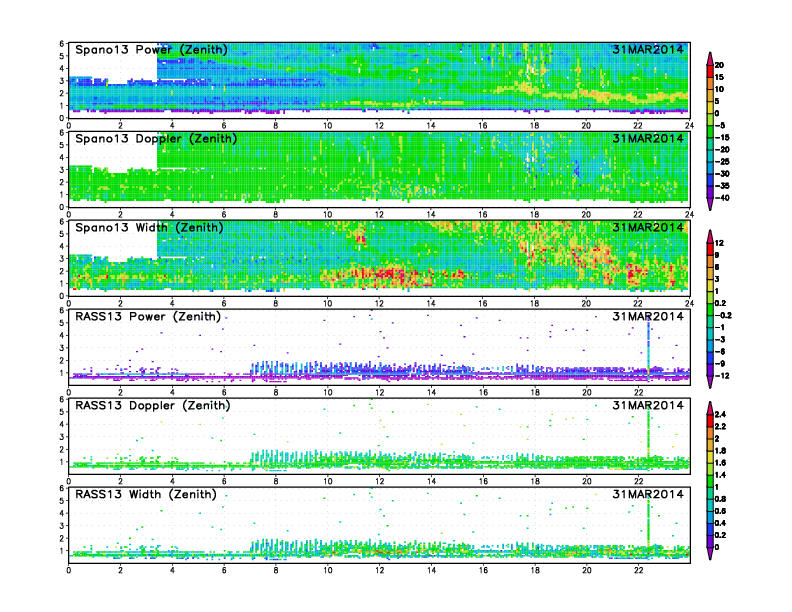
Task: Select the 'Spano13 Doppler (Zenith)' panel title
Action: pos(156,138)
